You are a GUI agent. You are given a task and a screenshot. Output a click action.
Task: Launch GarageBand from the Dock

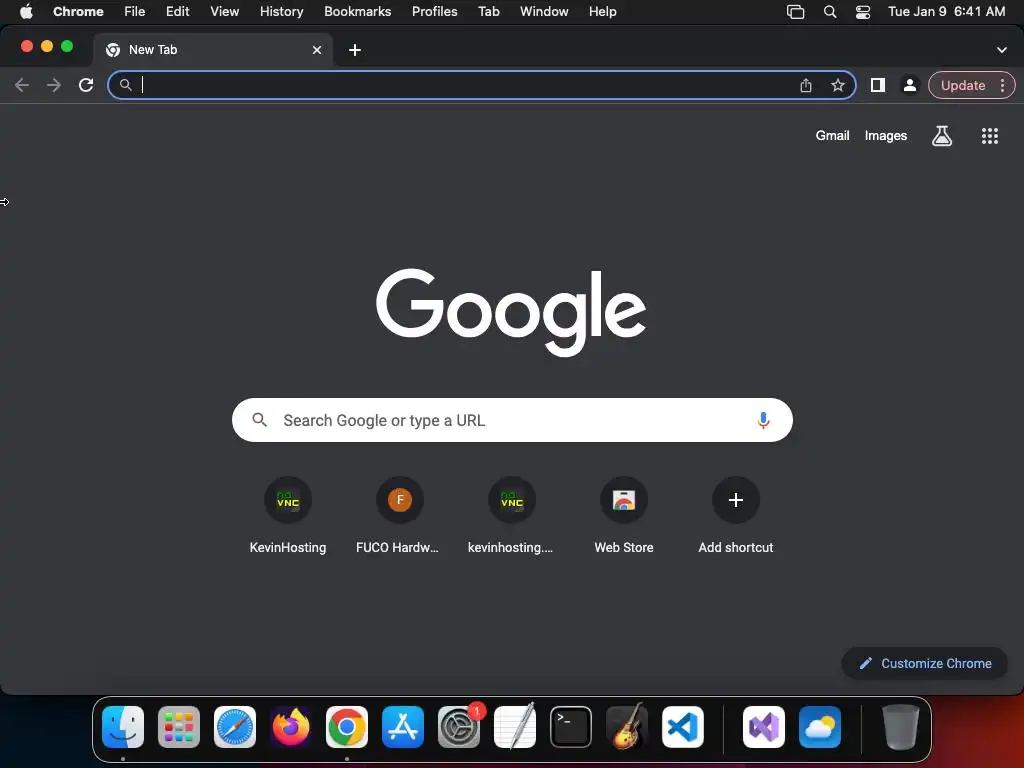coord(627,727)
